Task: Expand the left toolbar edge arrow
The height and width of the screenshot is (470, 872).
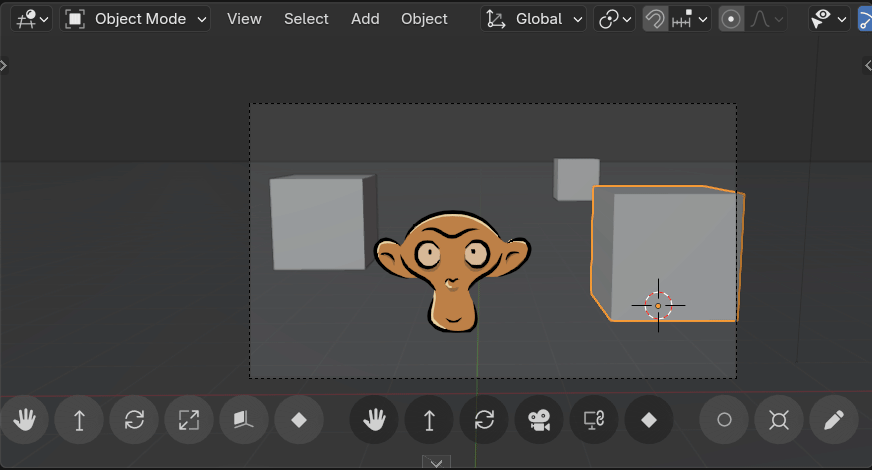Action: 3,66
